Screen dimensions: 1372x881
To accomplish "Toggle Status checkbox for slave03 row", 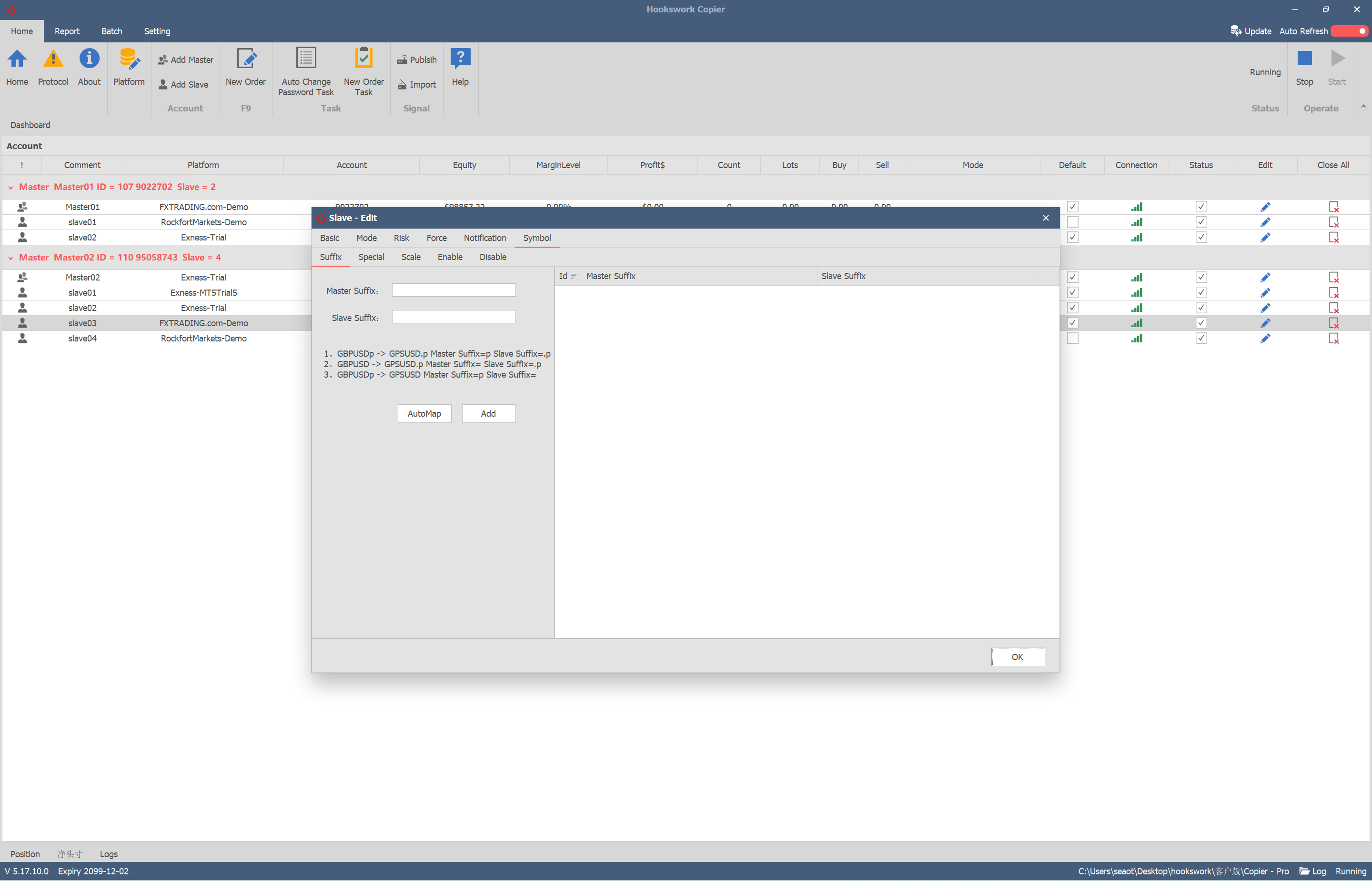I will [1201, 323].
